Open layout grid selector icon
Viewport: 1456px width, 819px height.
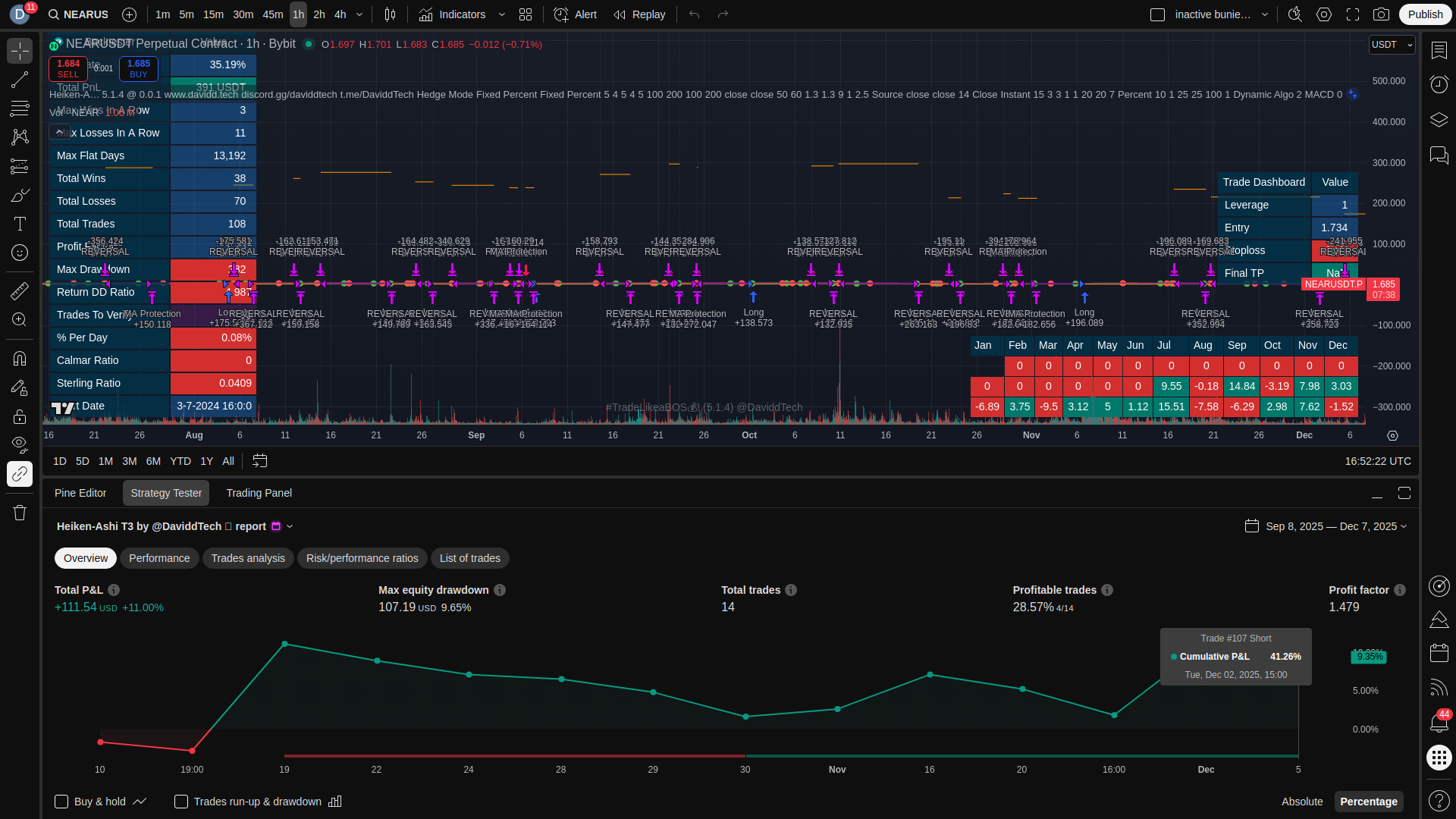[526, 14]
